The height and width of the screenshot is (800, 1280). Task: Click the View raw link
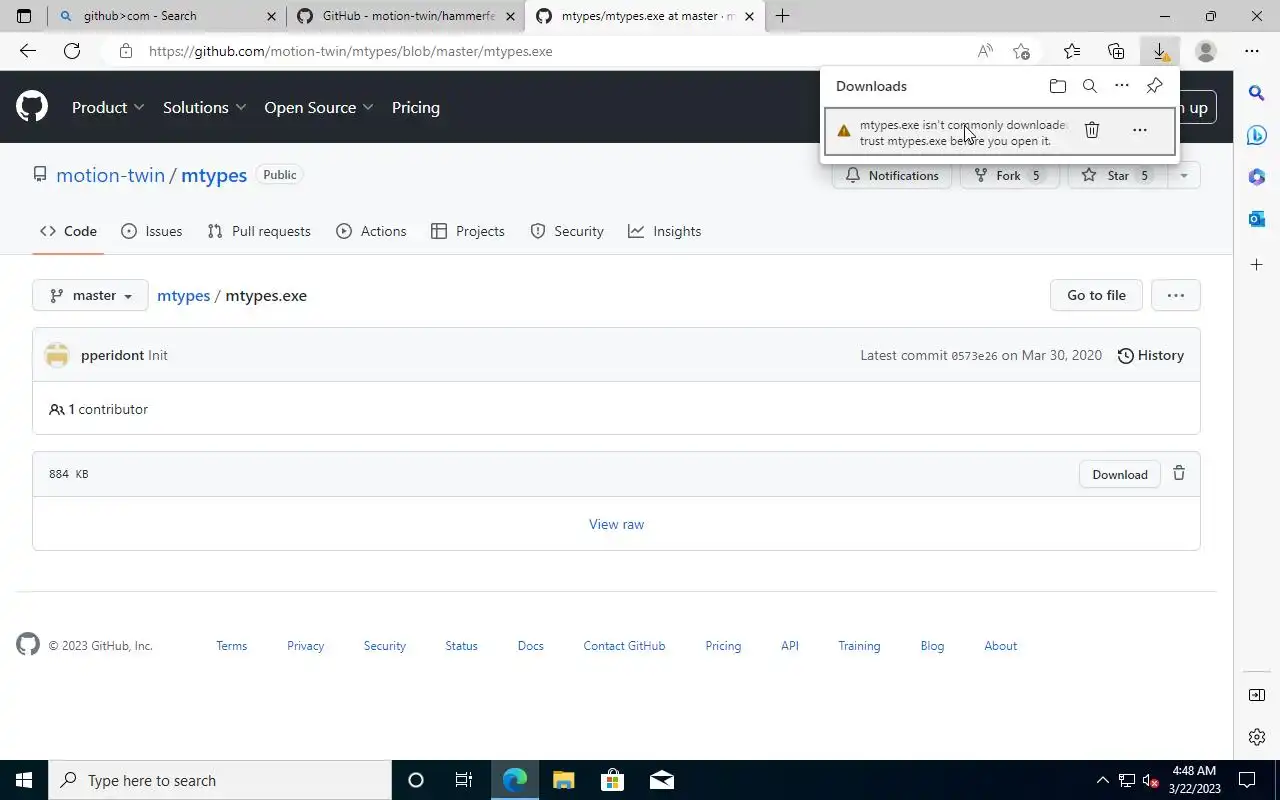[x=616, y=524]
